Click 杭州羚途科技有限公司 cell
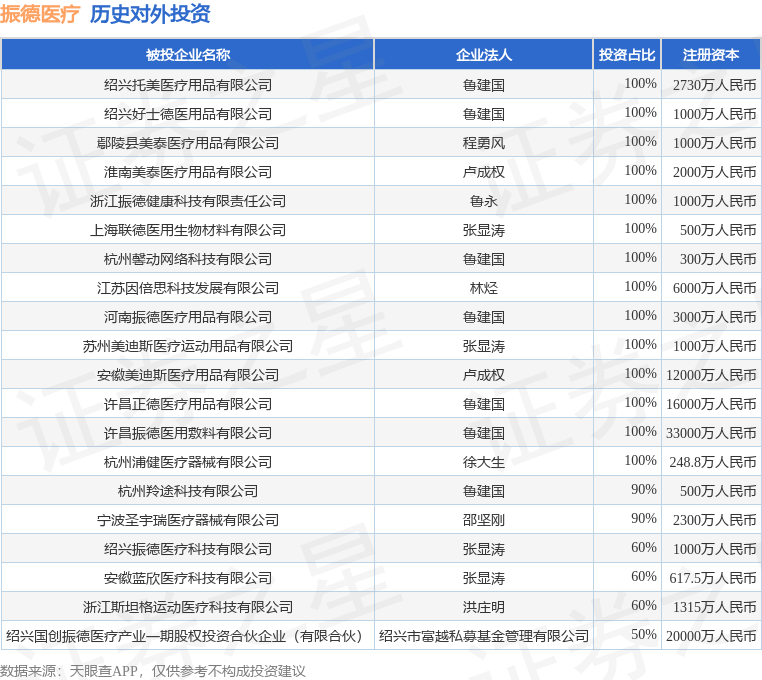 coord(188,491)
